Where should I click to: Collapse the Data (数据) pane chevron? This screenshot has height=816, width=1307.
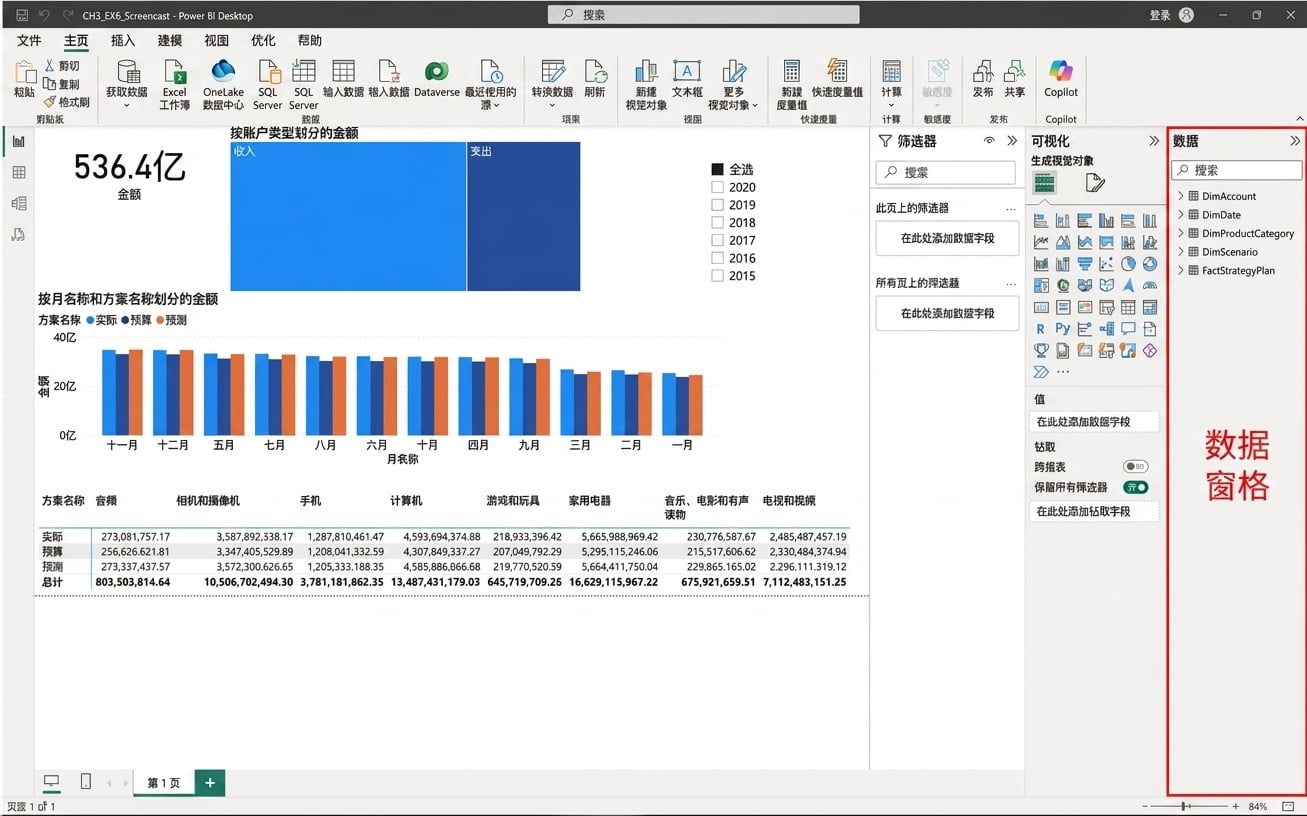pos(1295,141)
